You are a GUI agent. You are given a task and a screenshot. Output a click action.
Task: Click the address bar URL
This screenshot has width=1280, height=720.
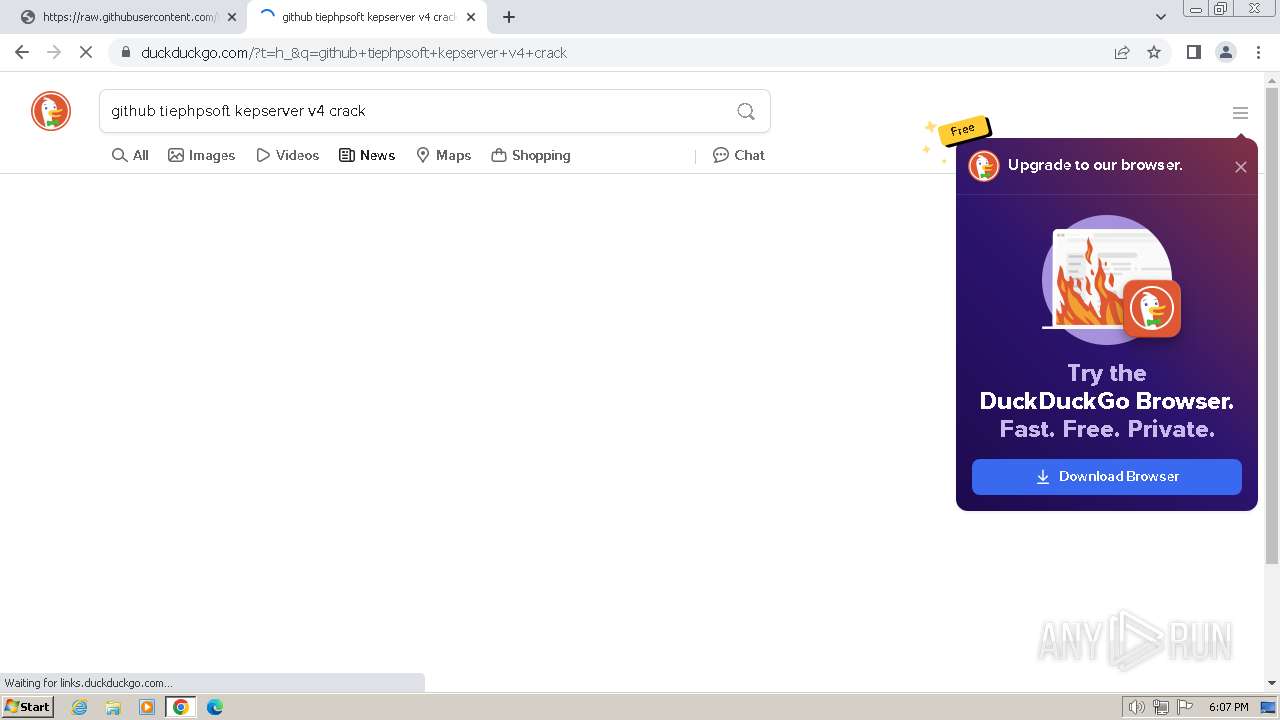pos(354,53)
